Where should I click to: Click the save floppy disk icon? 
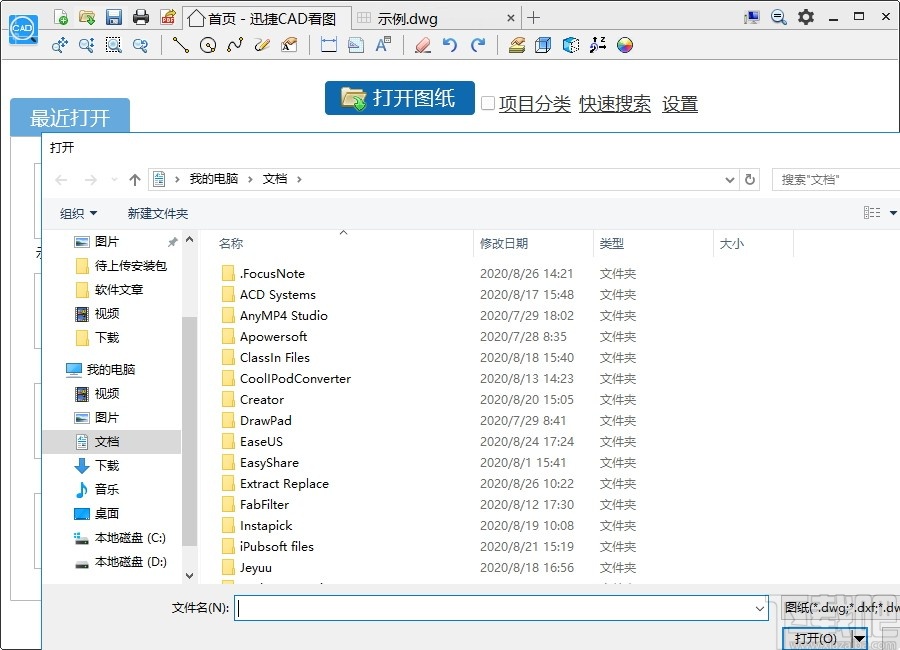click(x=114, y=17)
